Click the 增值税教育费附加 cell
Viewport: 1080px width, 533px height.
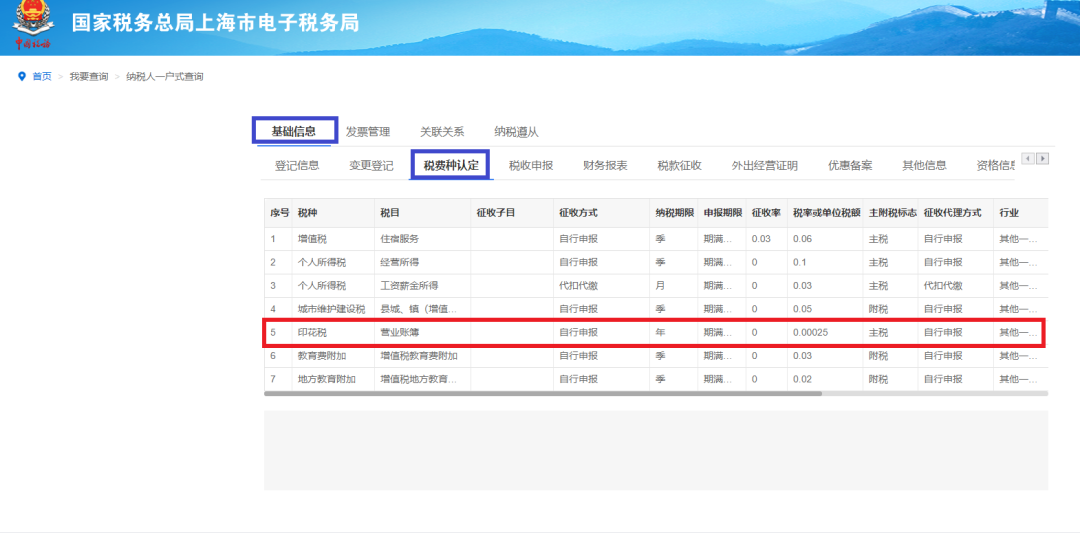(x=419, y=356)
